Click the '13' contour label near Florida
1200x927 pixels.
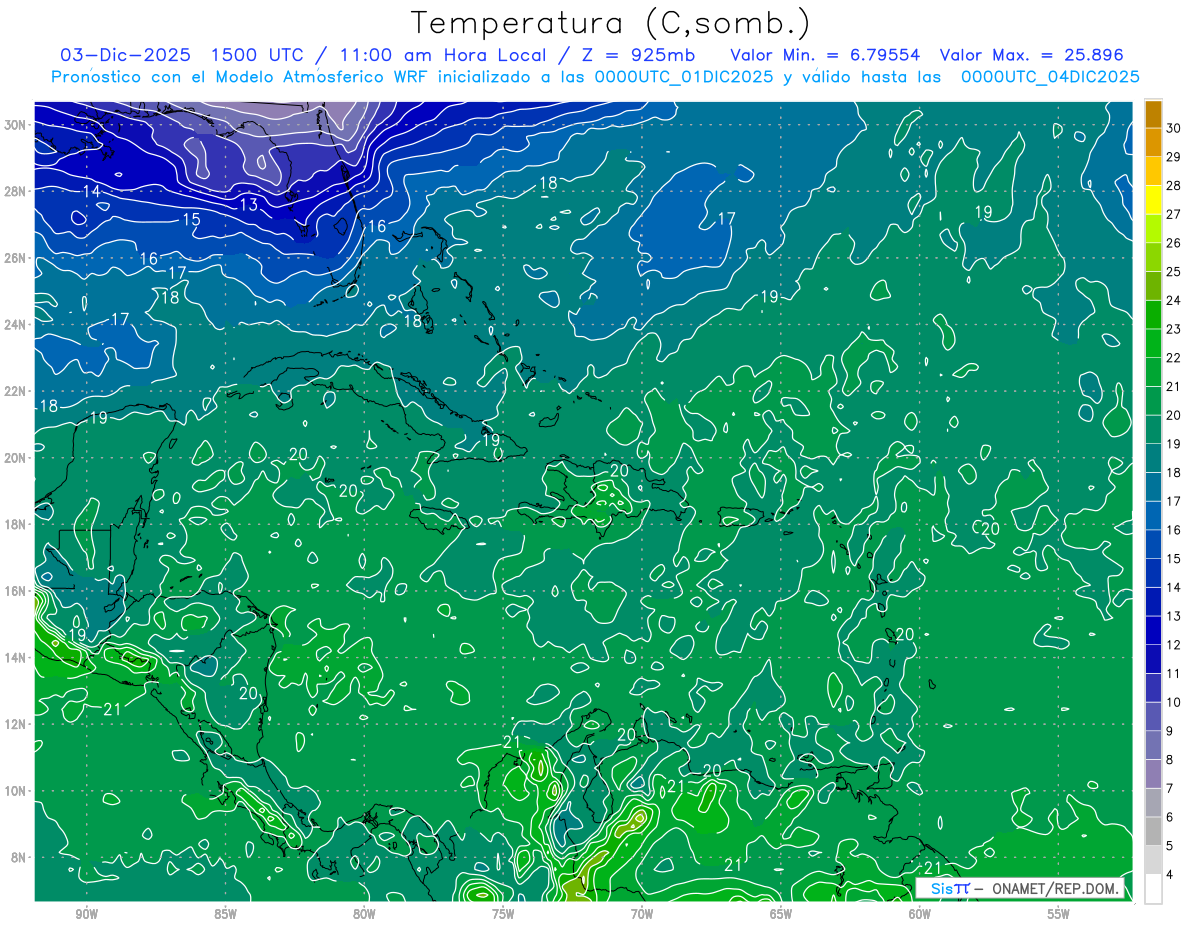tap(249, 205)
